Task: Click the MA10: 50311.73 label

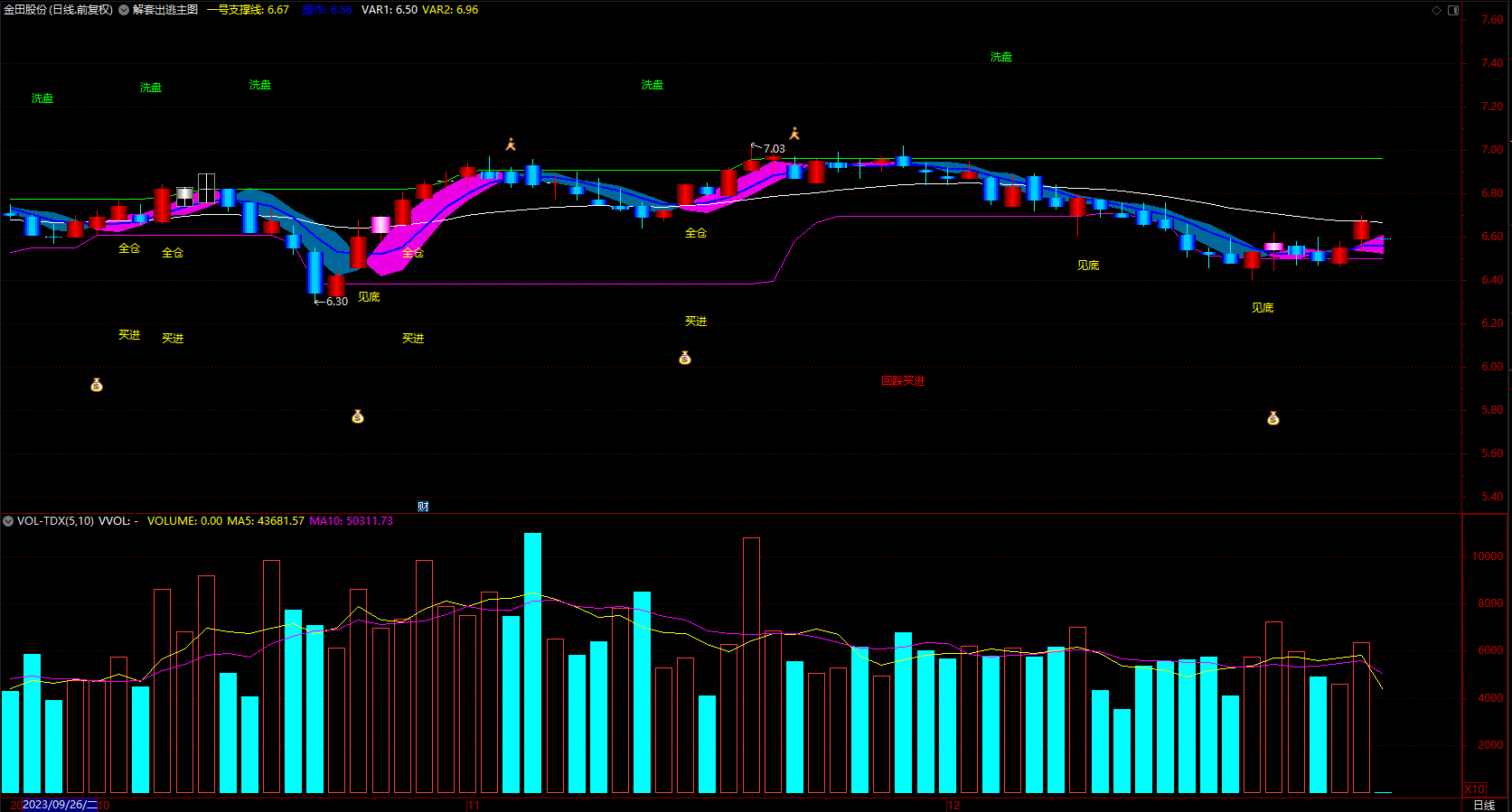Action: pos(352,521)
